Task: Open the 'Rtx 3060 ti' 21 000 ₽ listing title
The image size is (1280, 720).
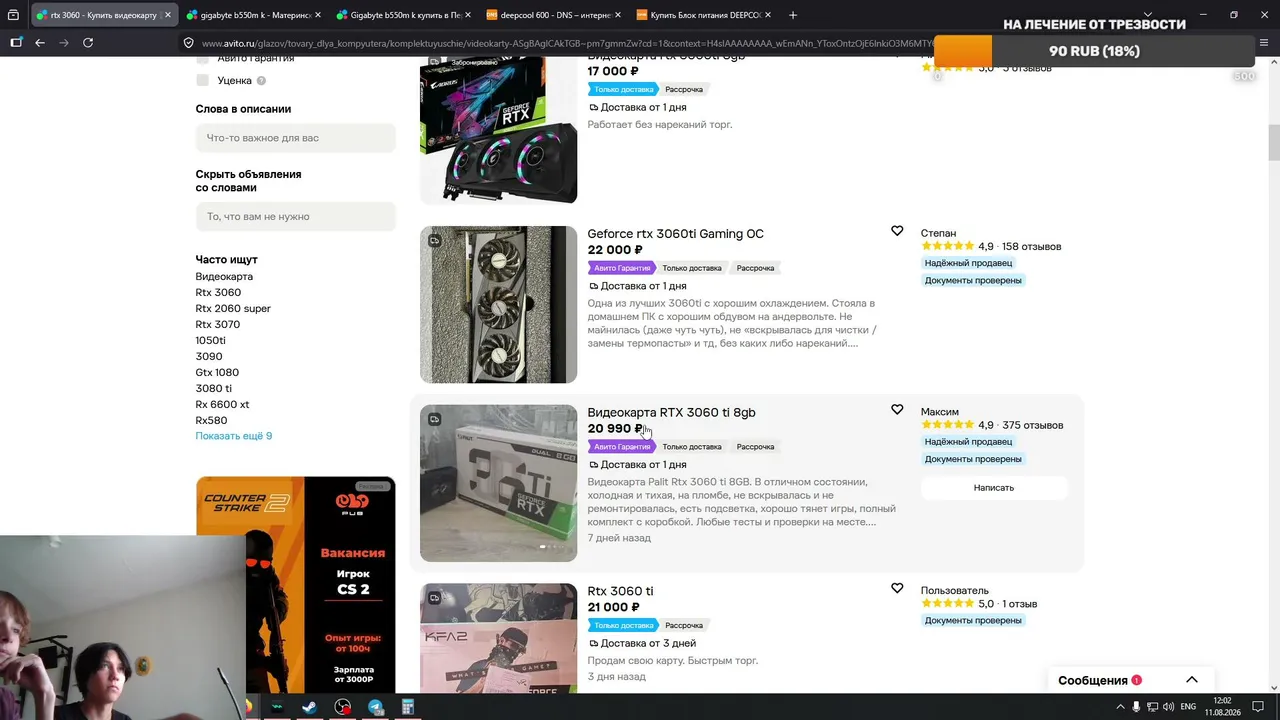Action: coord(620,591)
